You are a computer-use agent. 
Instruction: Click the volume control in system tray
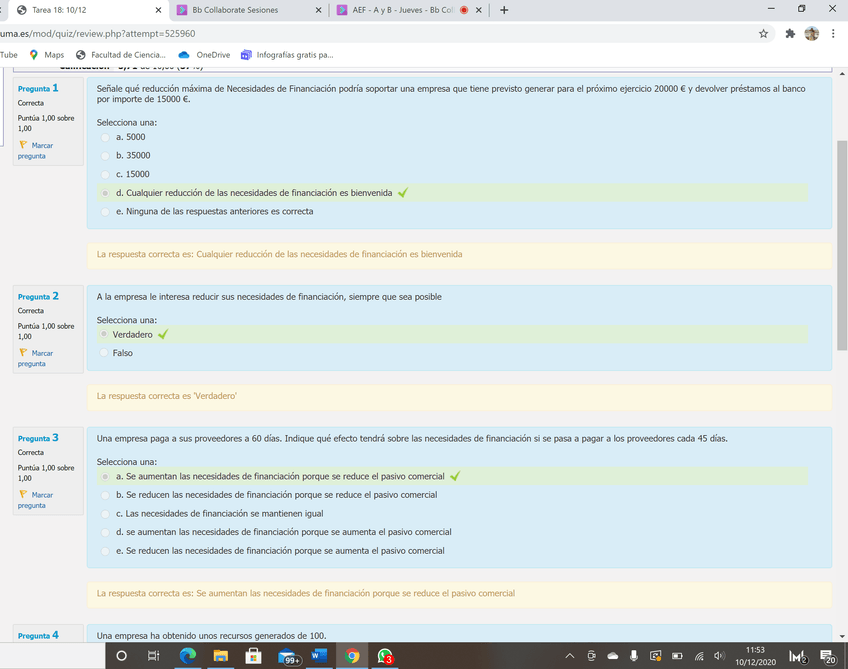click(719, 656)
